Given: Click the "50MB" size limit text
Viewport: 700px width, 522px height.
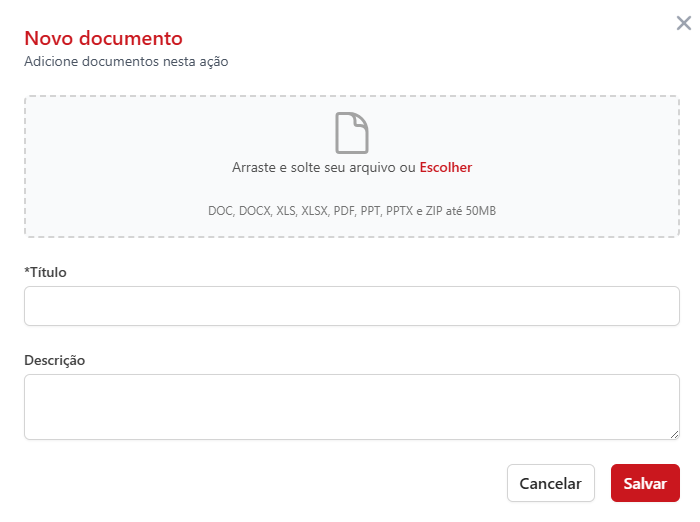Looking at the screenshot, I should 480,211.
